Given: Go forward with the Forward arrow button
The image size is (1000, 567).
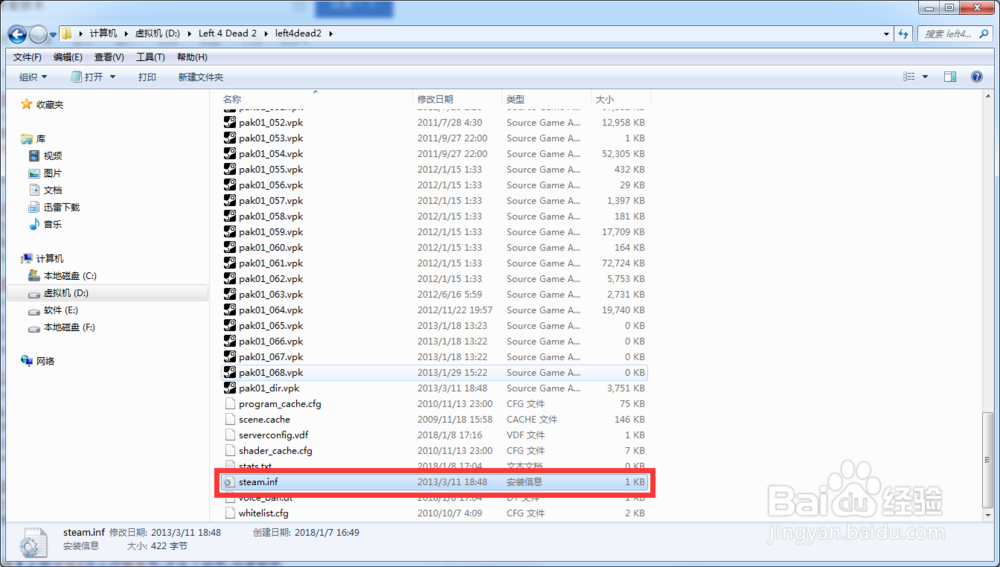Looking at the screenshot, I should tap(38, 34).
